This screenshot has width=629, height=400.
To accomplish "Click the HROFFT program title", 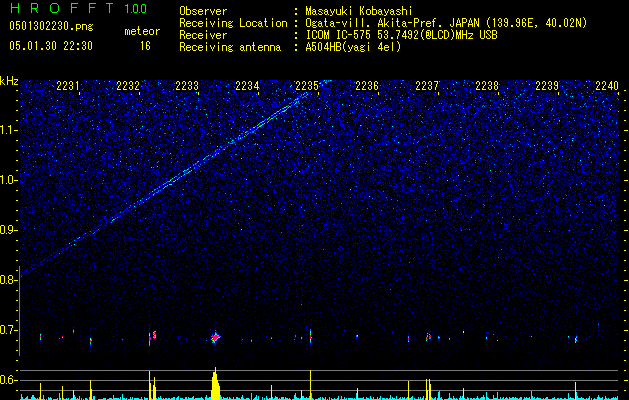I will point(62,8).
